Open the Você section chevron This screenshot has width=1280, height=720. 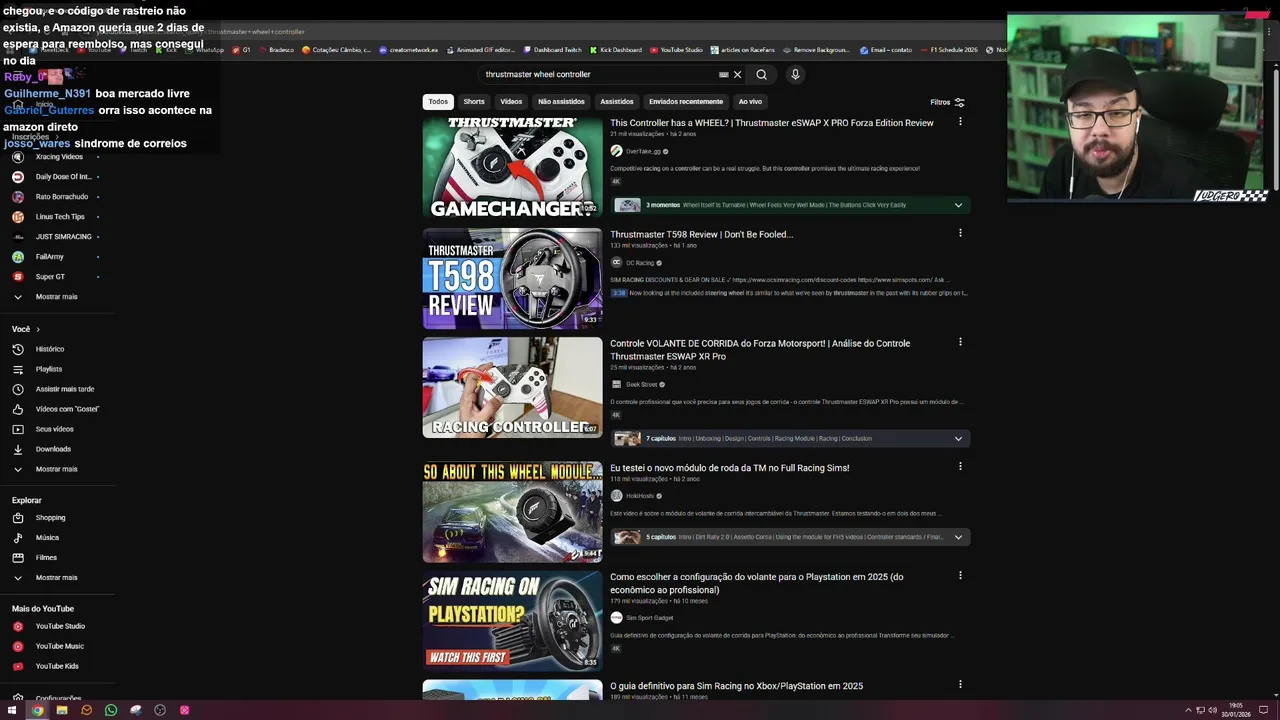tap(38, 329)
